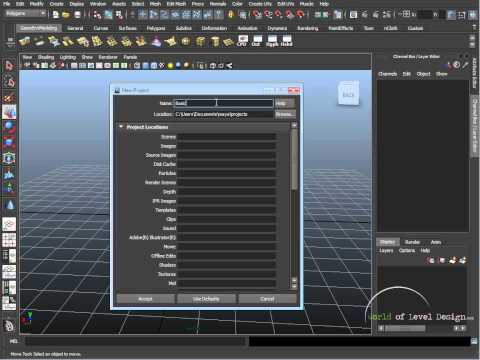Click the Cancel button in New Project
Viewport: 480px width, 360px height.
[267, 299]
